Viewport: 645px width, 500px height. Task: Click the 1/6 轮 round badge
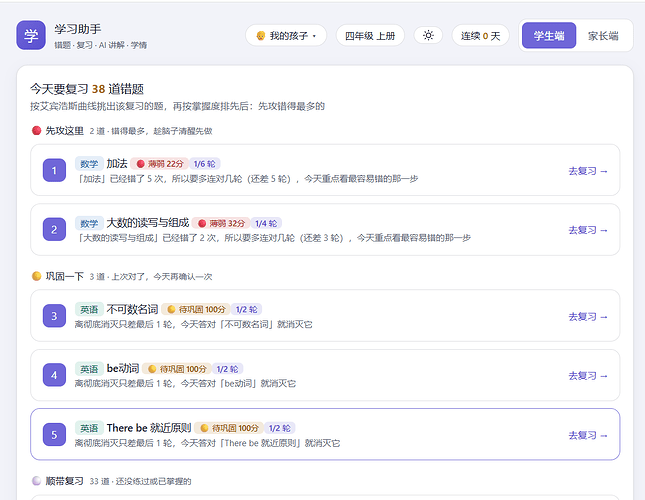[x=205, y=164]
